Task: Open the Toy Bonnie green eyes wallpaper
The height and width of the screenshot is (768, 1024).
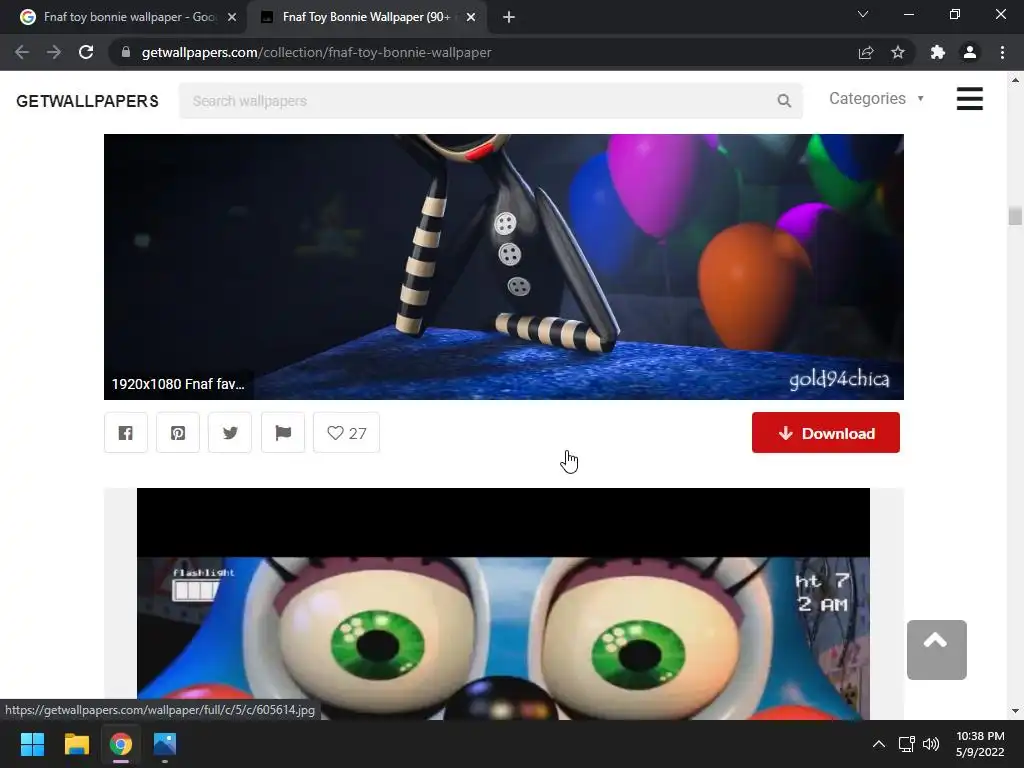Action: pyautogui.click(x=503, y=604)
